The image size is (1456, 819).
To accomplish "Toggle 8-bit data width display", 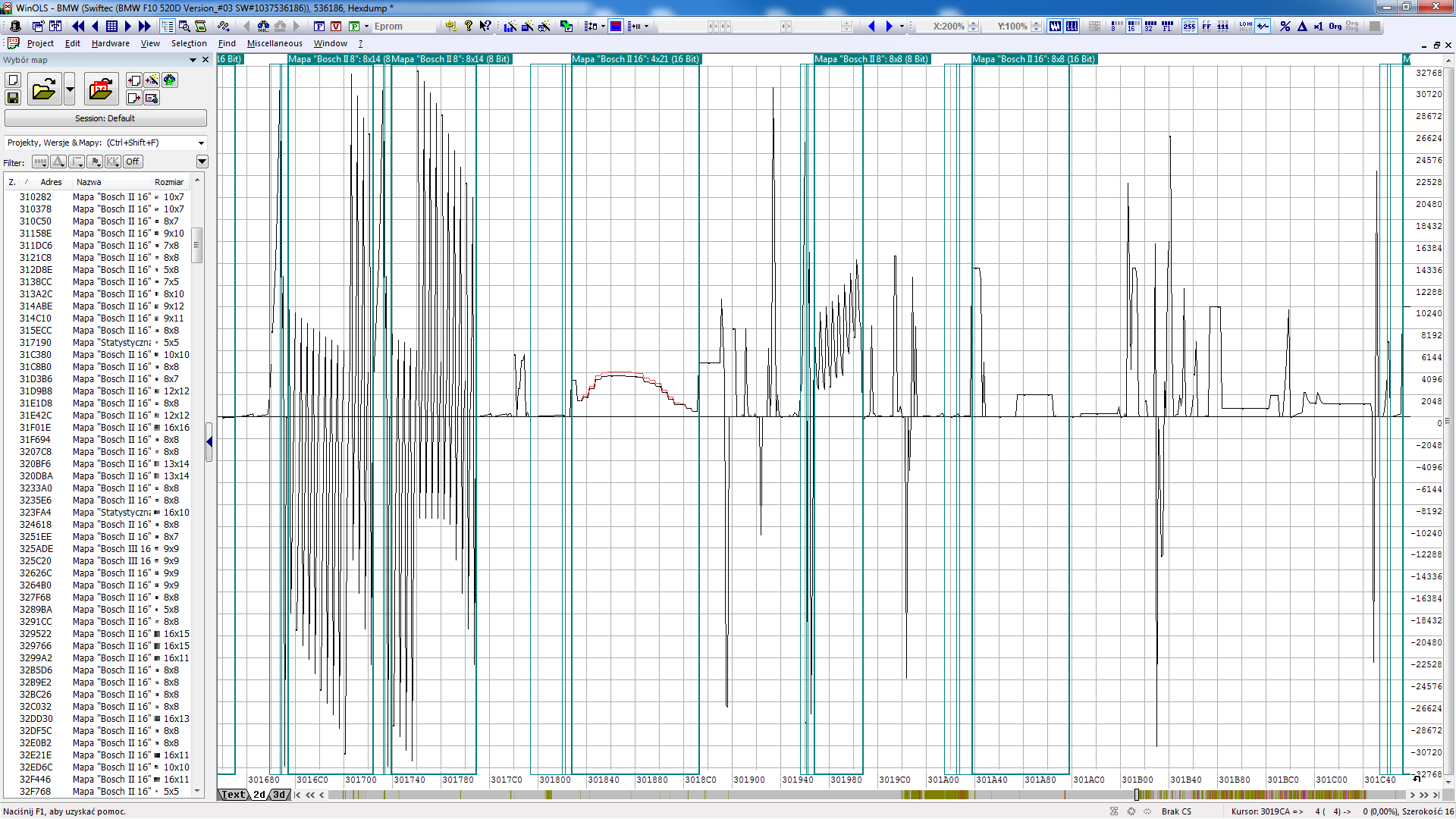I will coord(1116,26).
